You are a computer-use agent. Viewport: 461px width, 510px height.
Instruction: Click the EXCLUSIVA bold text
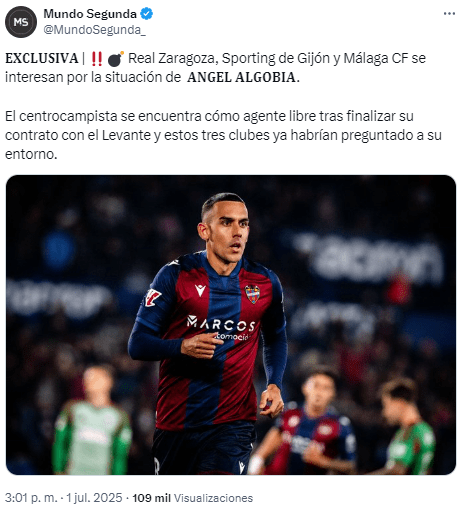pyautogui.click(x=42, y=58)
